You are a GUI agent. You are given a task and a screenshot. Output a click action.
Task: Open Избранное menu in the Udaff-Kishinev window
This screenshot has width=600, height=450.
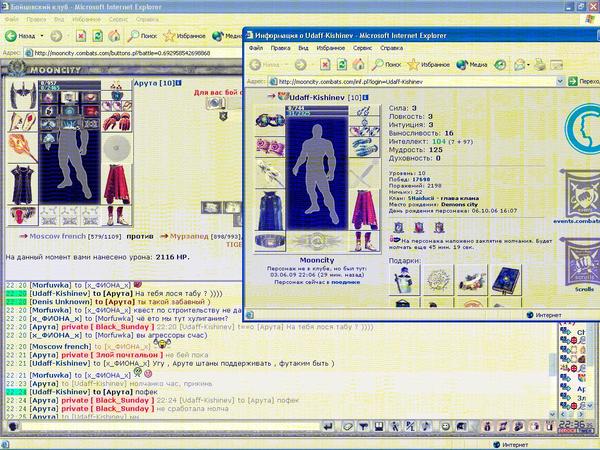click(331, 48)
